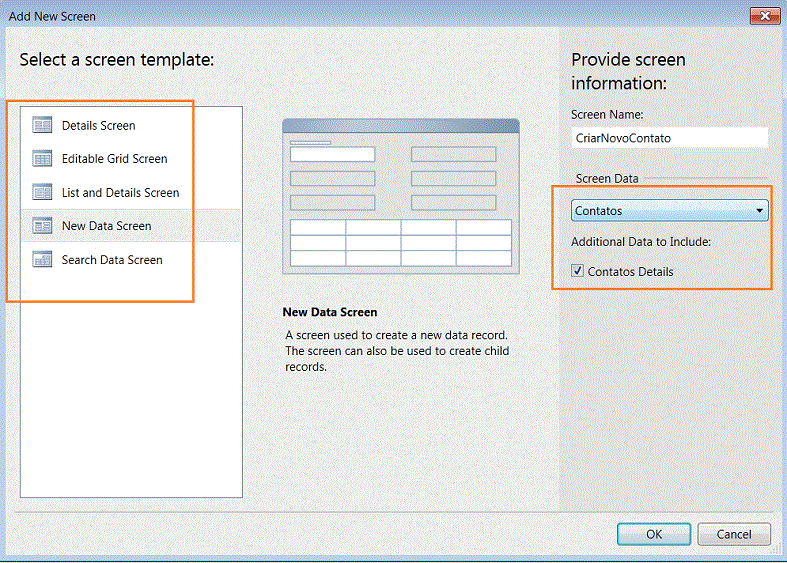Click the template preview image
This screenshot has height=563, width=787.
tap(401, 196)
